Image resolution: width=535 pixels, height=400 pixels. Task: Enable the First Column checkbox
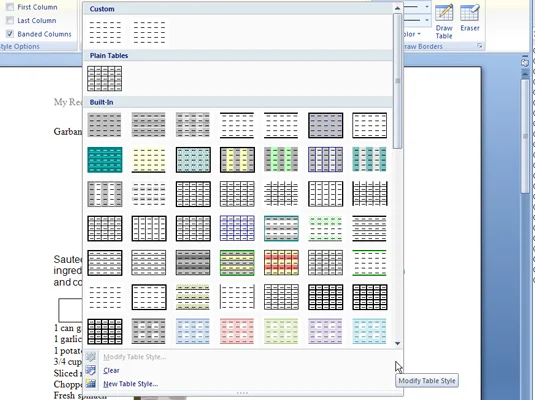[x=10, y=7]
